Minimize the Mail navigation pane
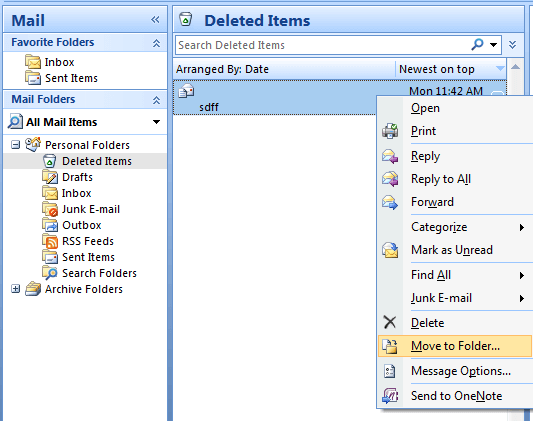Screen dimensions: 533x421 (x=155, y=20)
